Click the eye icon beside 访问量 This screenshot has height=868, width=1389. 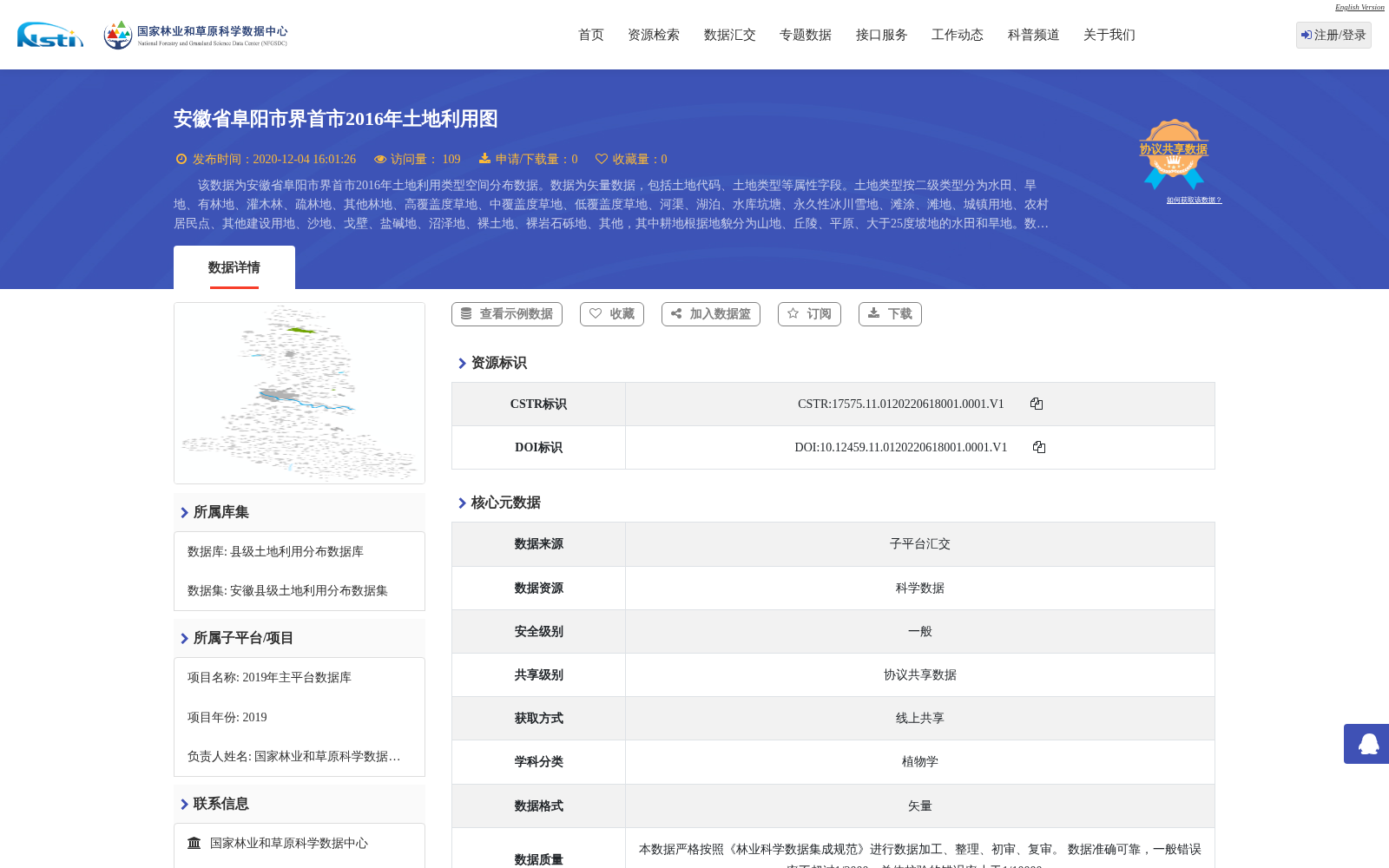click(x=380, y=159)
